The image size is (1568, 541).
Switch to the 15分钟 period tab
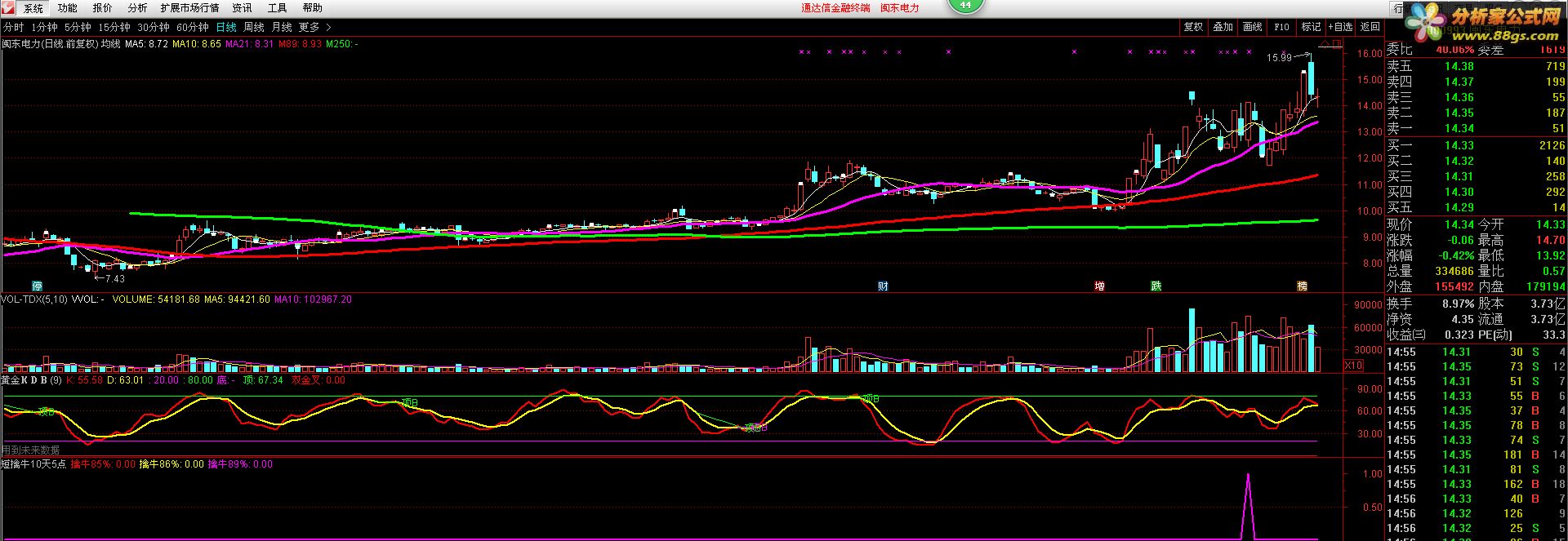(114, 28)
